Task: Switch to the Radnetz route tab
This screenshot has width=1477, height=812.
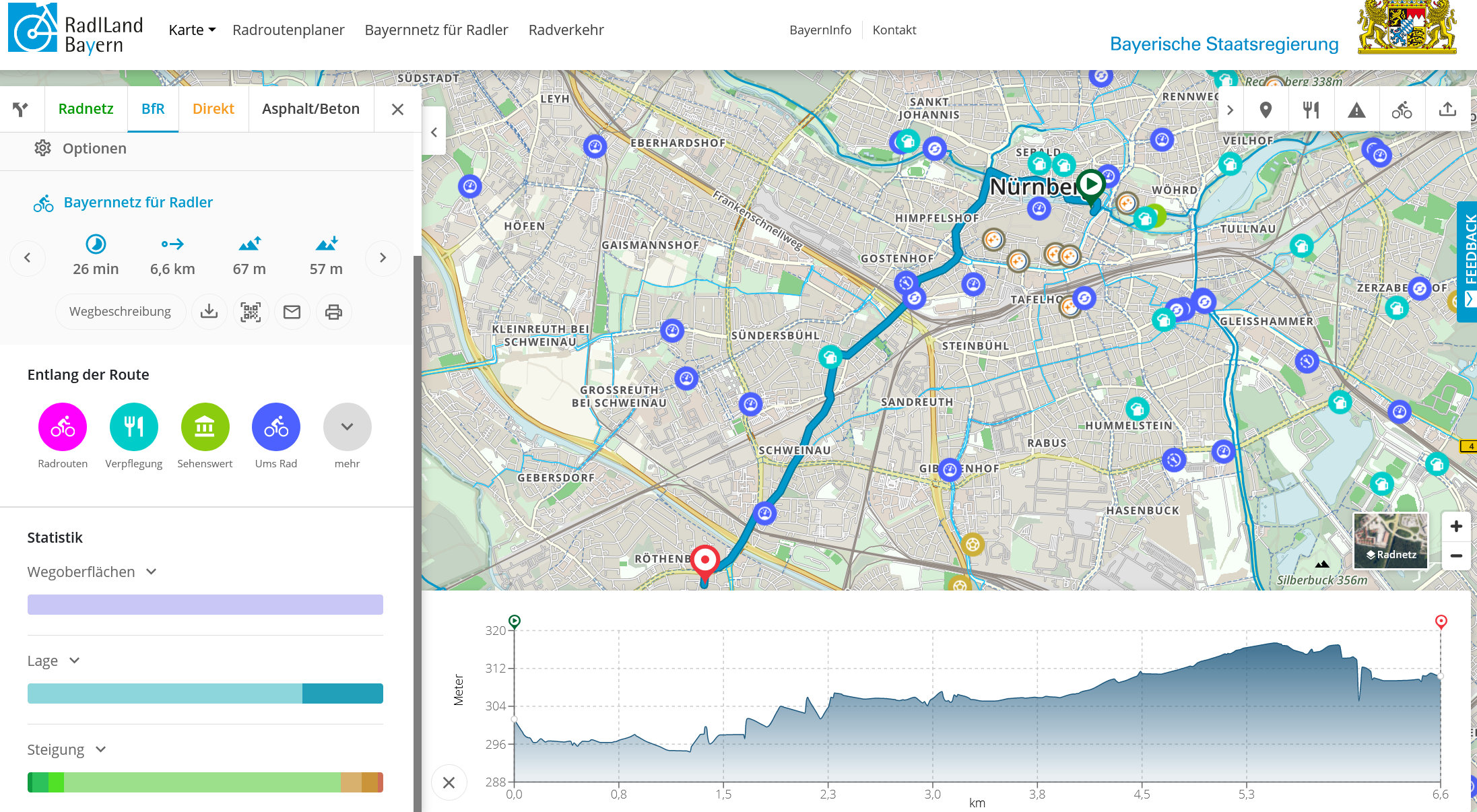Action: point(86,108)
